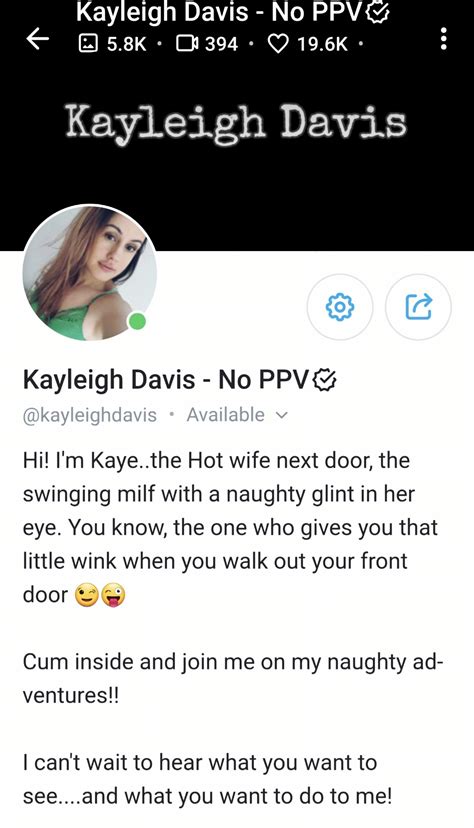Tap the verified badge beside the profile name
Screen dimensions: 474x828
point(325,379)
